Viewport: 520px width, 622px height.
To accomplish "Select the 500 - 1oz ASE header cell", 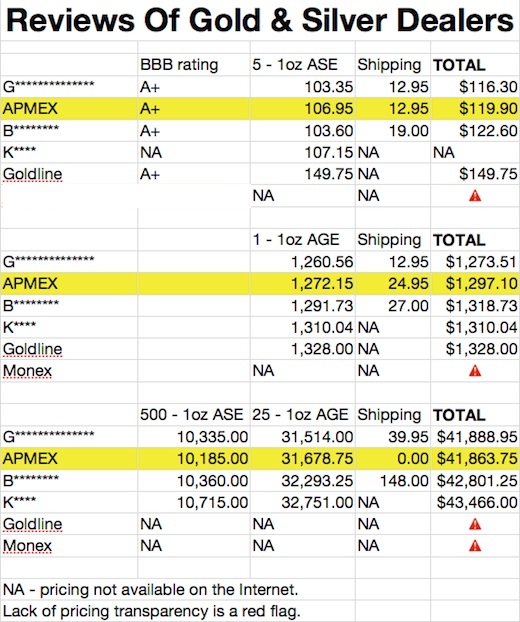I will (194, 415).
